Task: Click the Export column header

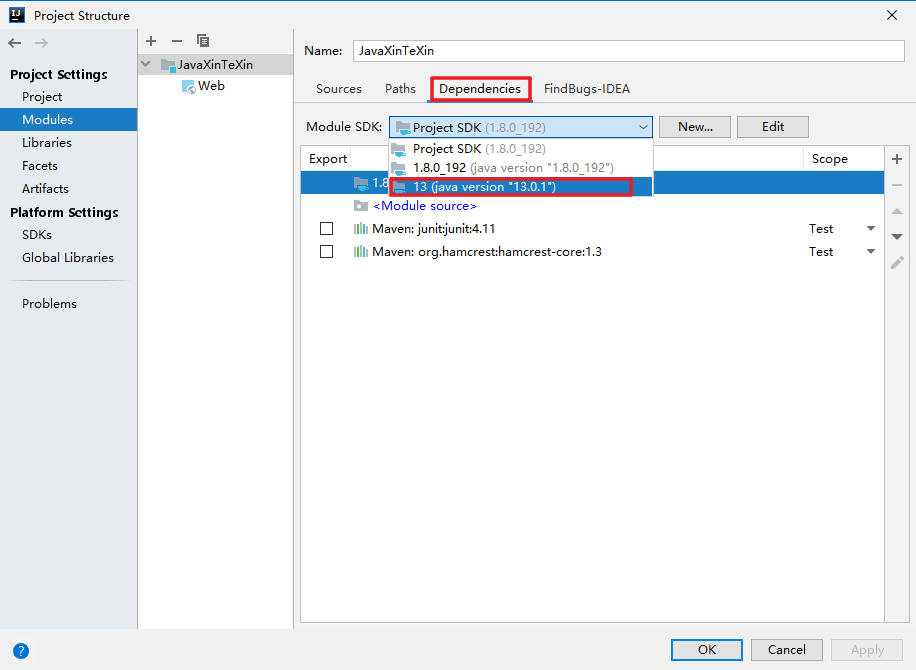Action: click(x=328, y=159)
